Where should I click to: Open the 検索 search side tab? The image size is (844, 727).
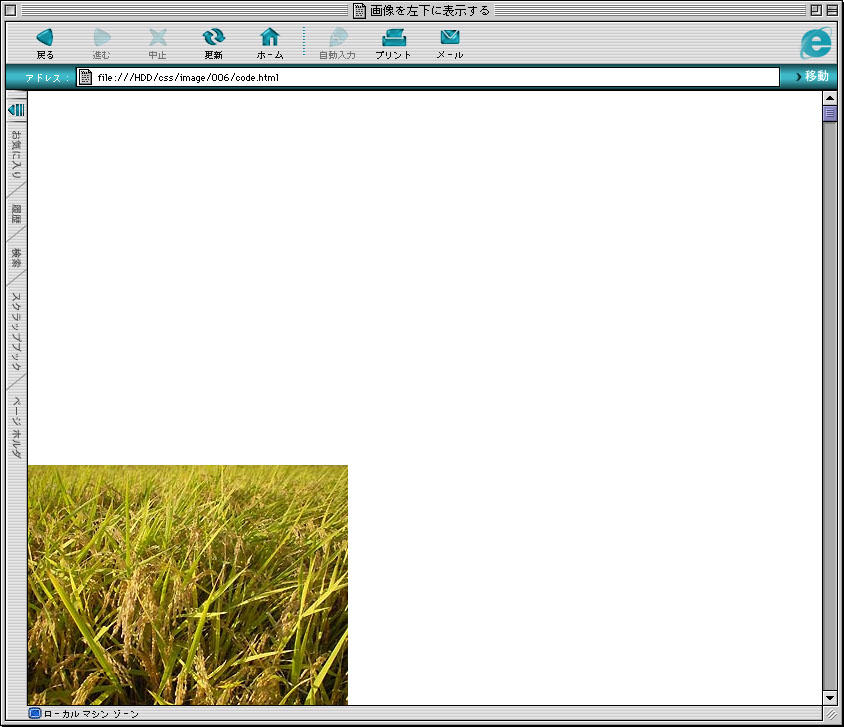tap(16, 258)
